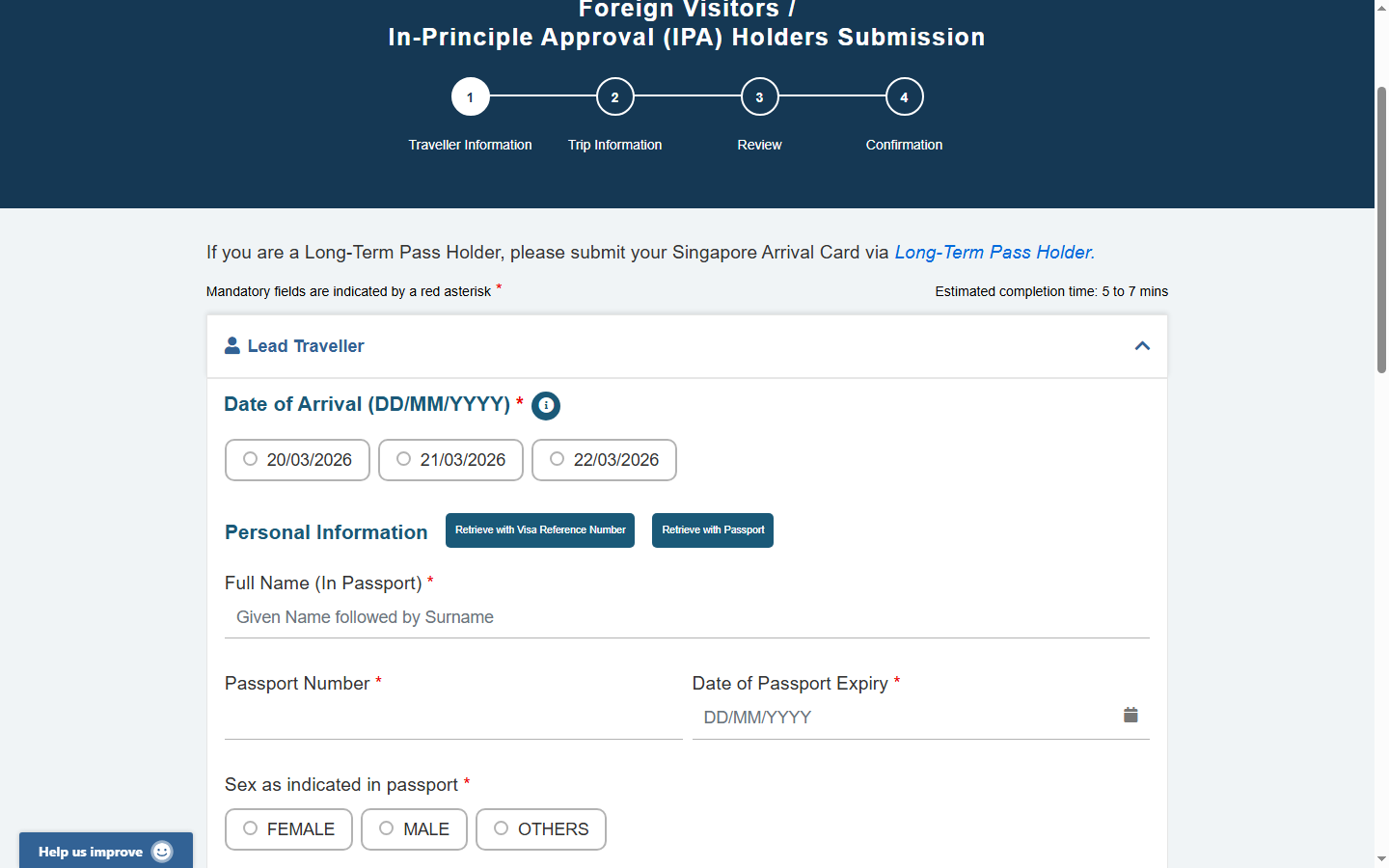Select OTHERS for sex in passport

click(502, 828)
